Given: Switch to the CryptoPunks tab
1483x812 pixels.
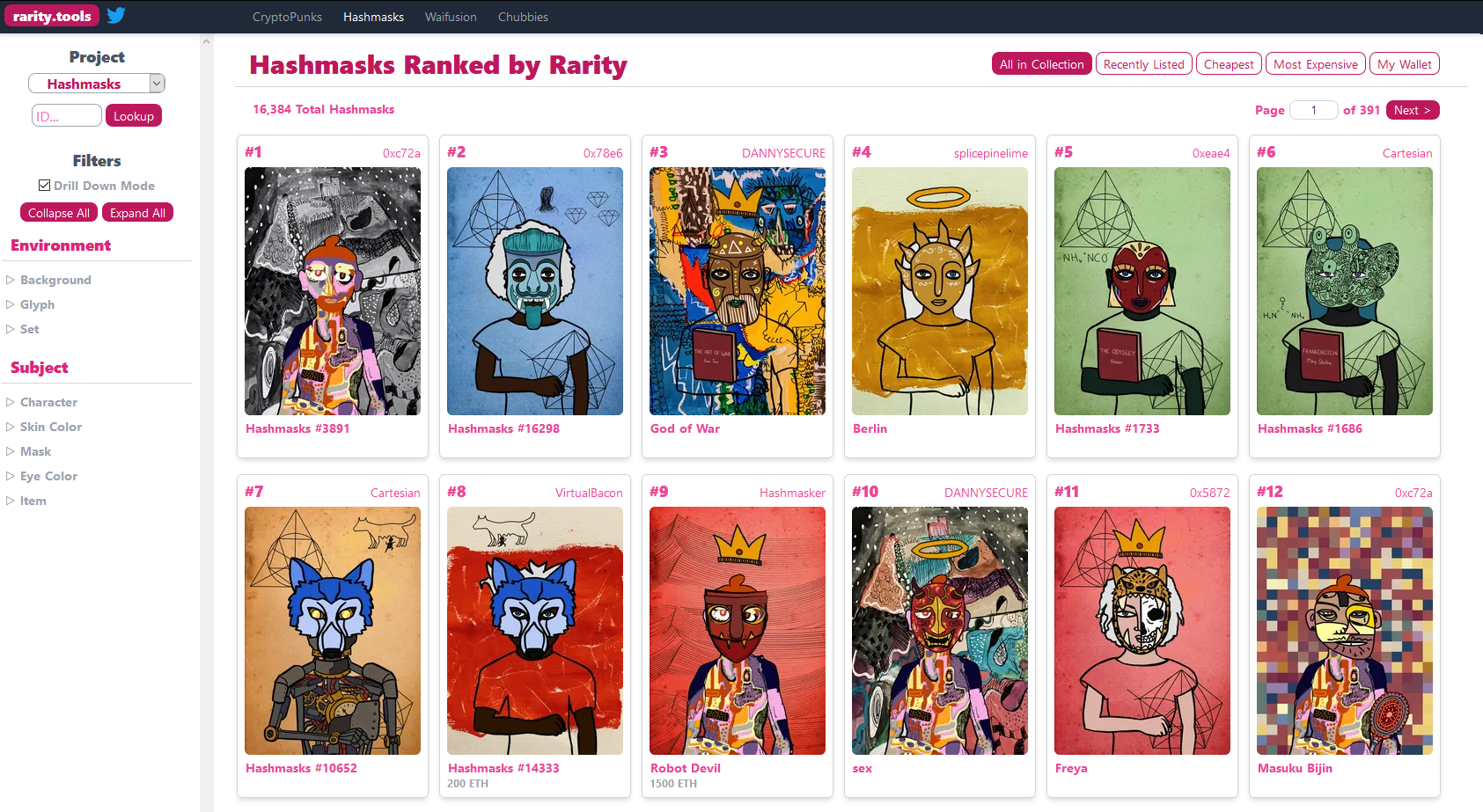Looking at the screenshot, I should coord(287,17).
